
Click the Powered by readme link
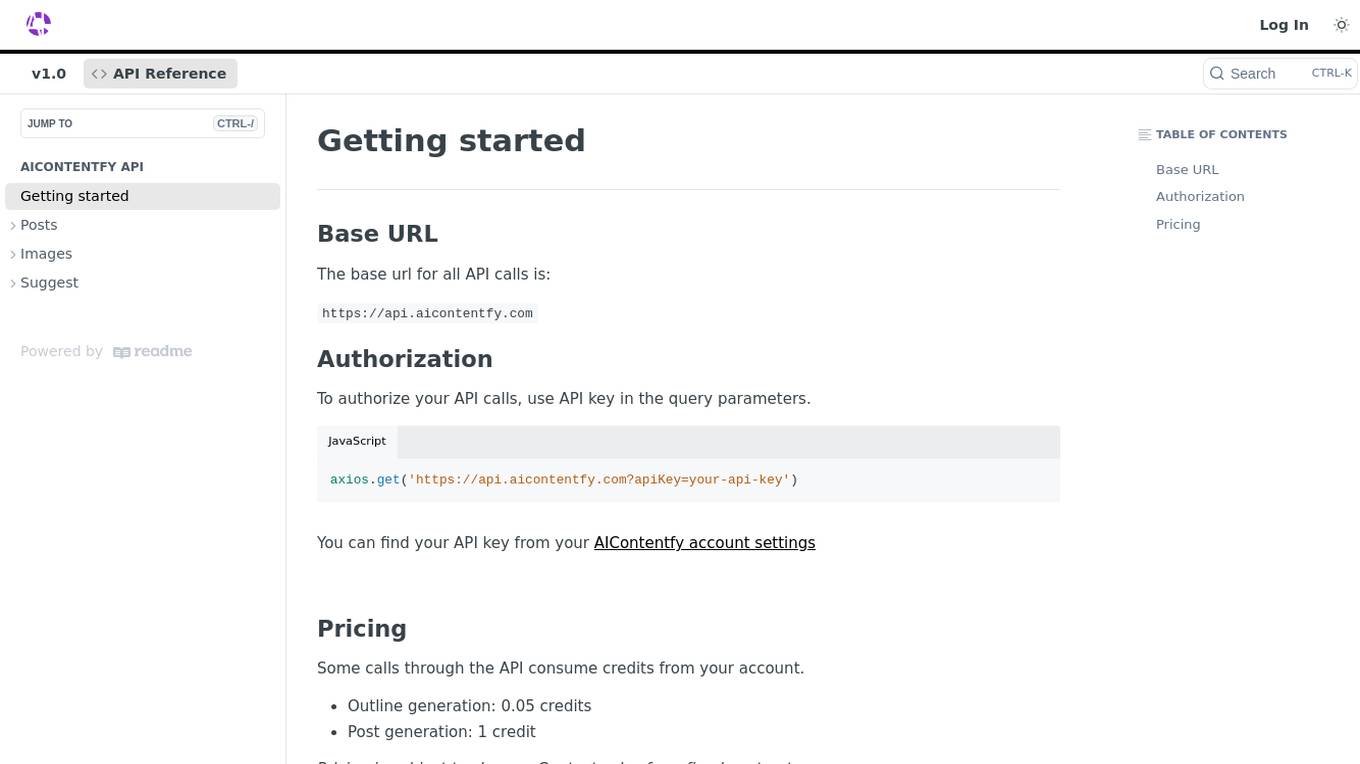pos(106,352)
